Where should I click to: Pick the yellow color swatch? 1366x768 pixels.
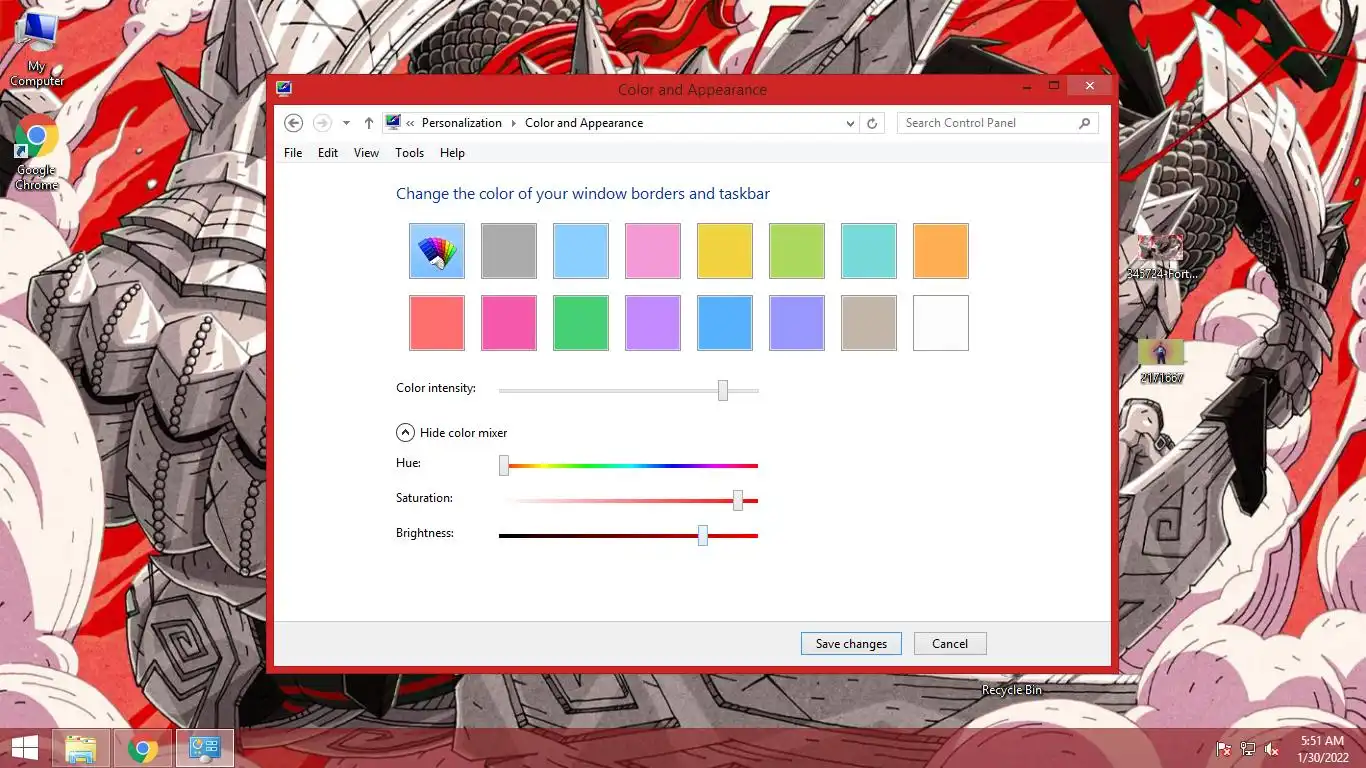[x=725, y=251]
